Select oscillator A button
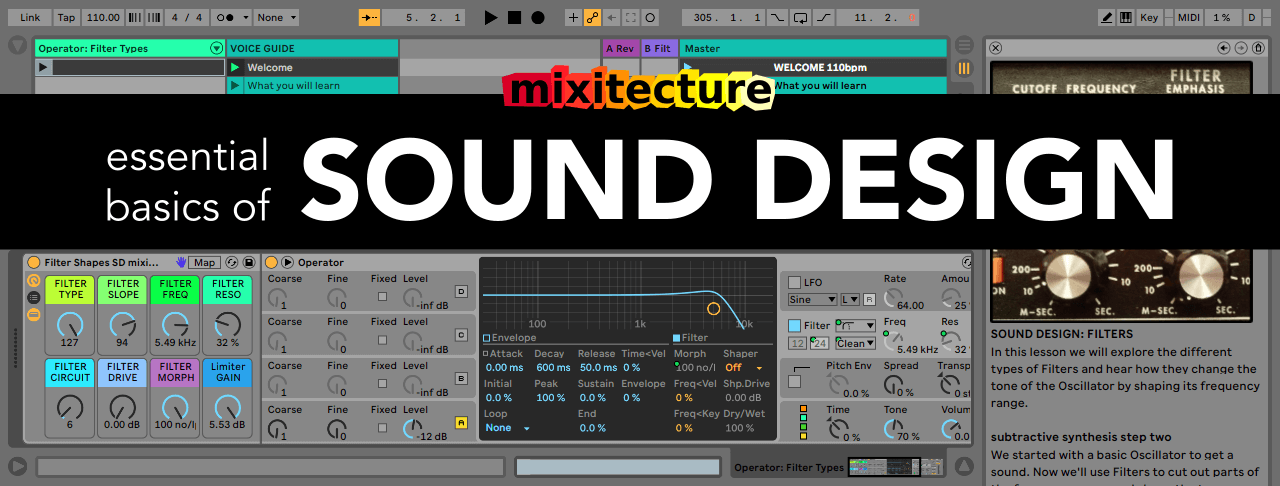This screenshot has width=1280, height=486. click(461, 423)
